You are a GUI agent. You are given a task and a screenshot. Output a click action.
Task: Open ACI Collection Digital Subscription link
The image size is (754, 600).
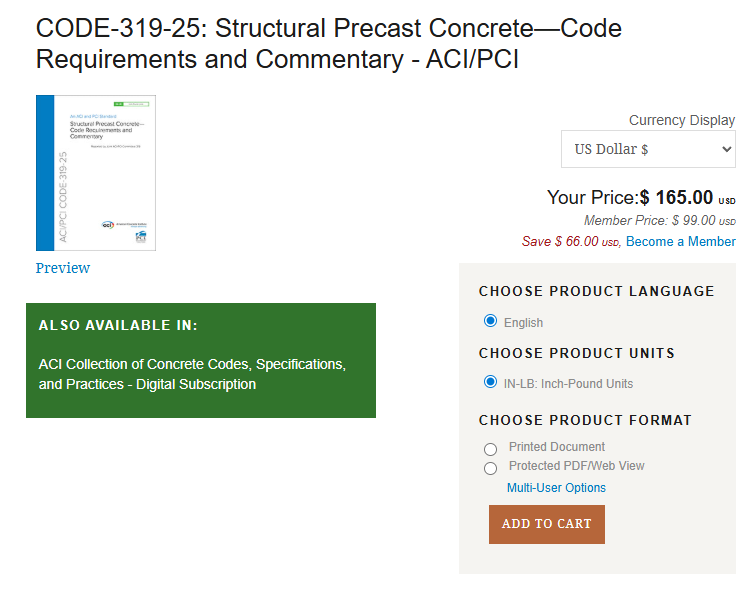[192, 374]
